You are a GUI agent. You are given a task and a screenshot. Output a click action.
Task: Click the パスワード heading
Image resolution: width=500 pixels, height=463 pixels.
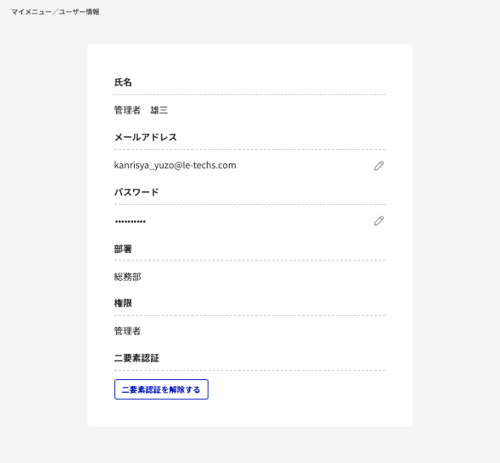click(x=136, y=192)
